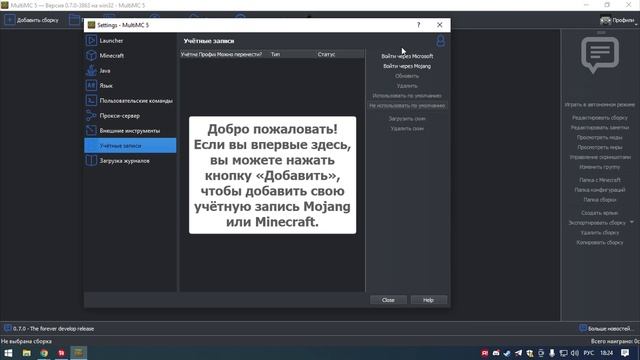Click the Удалить account button
The height and width of the screenshot is (360, 640).
tap(407, 86)
